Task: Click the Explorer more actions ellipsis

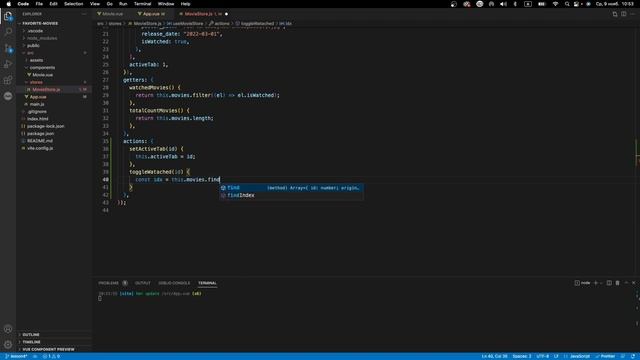Action: point(84,14)
